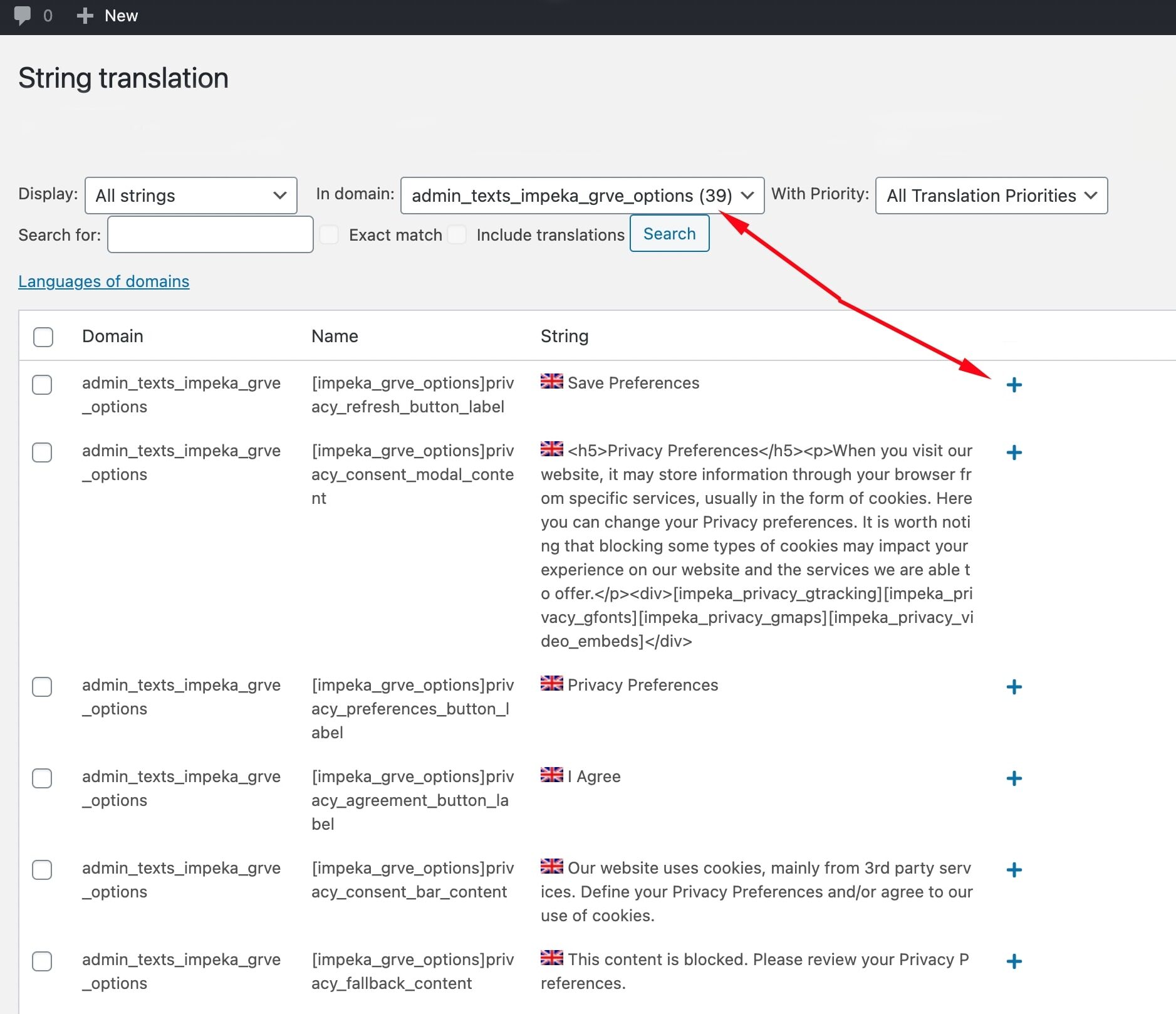The image size is (1176, 1014).
Task: Click the privacy_fallback_content name cell
Action: [413, 971]
